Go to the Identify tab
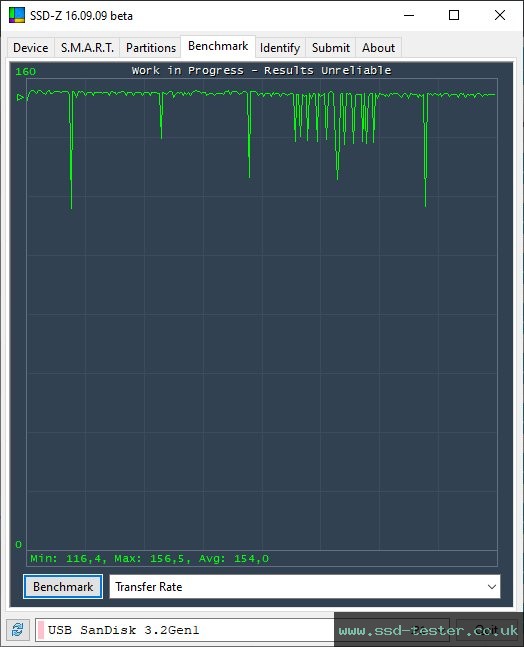This screenshot has height=647, width=524. click(280, 48)
